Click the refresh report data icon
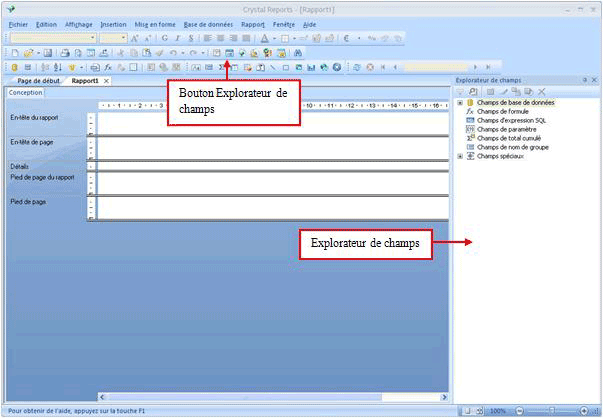 [x=357, y=67]
